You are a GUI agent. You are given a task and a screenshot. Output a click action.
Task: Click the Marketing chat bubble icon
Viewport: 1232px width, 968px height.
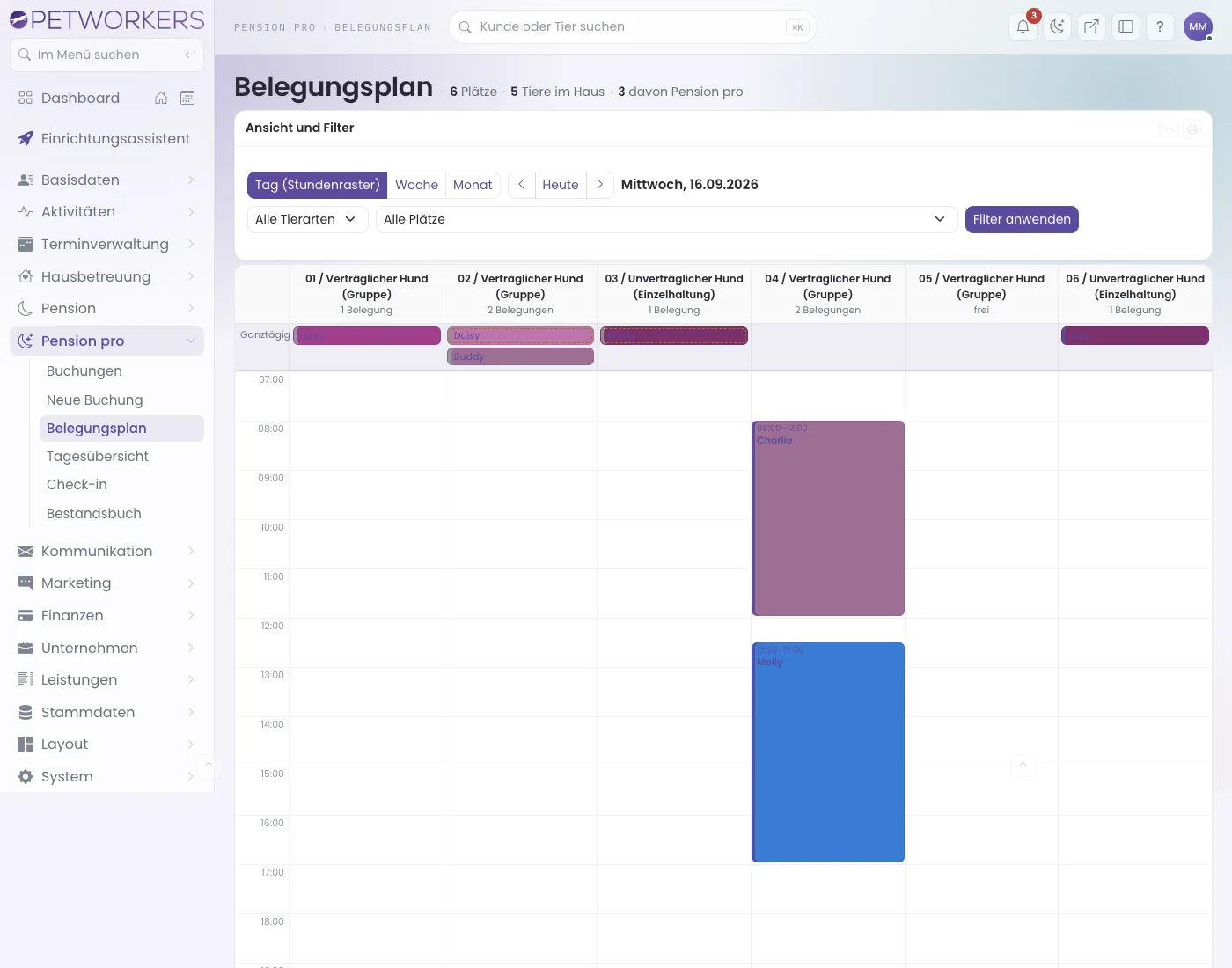pyautogui.click(x=26, y=583)
